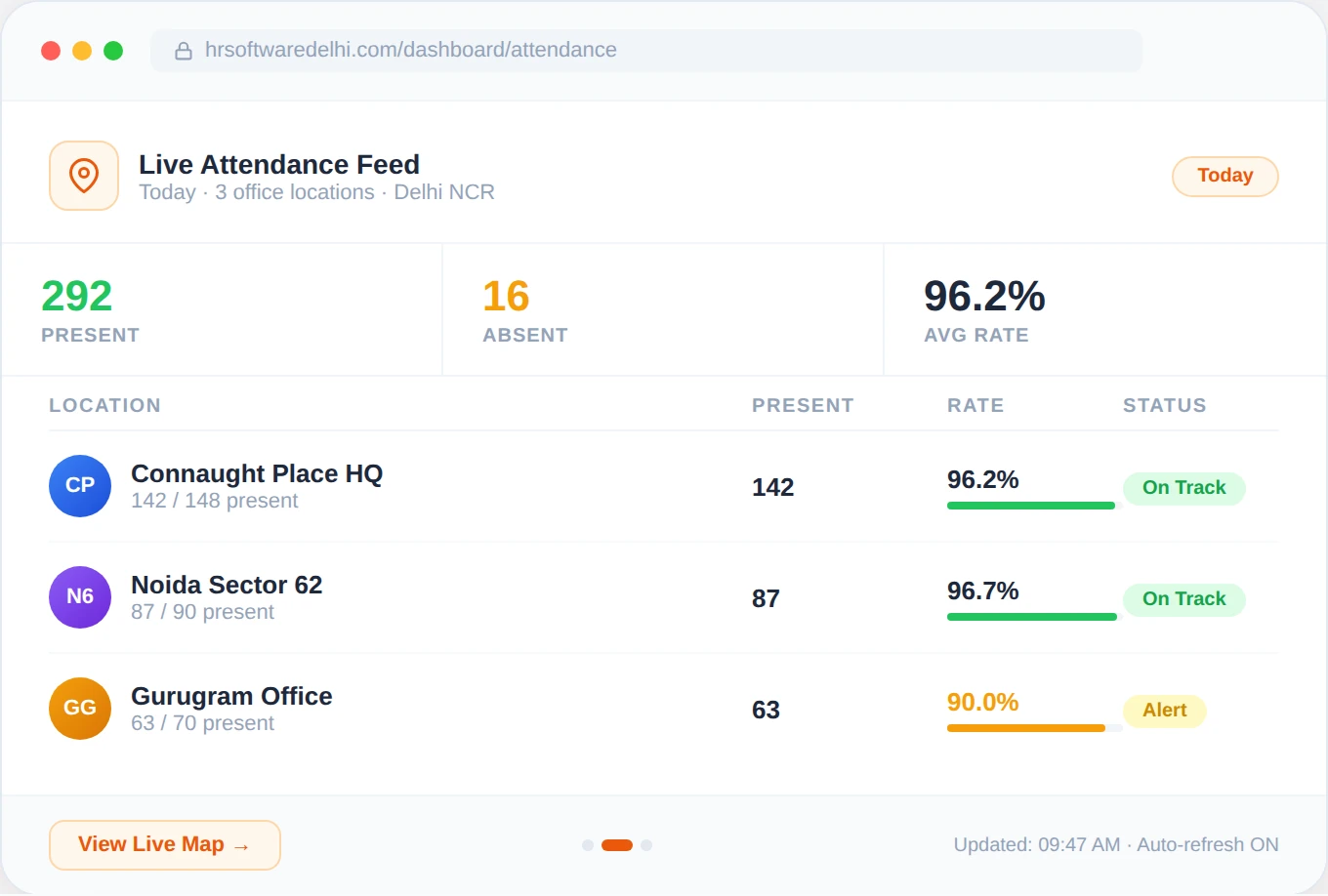
Task: Select the first gray carousel dot
Action: pyautogui.click(x=587, y=844)
